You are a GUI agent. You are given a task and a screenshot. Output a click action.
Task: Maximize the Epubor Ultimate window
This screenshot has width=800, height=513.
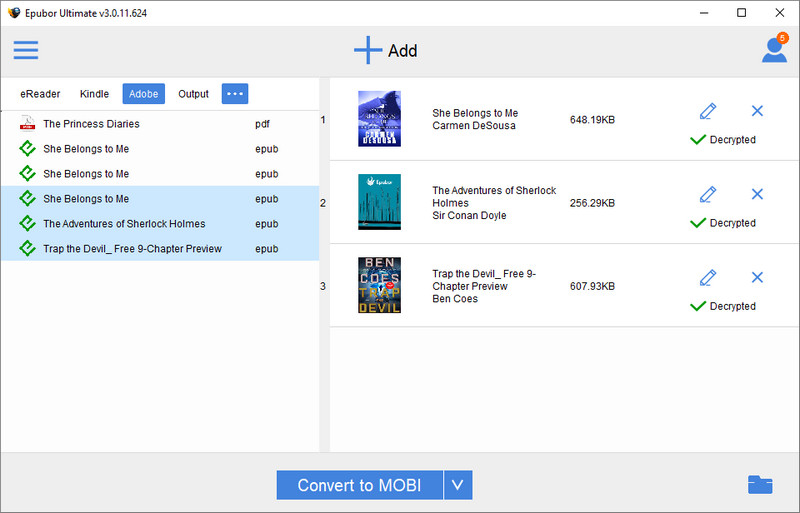pos(742,13)
